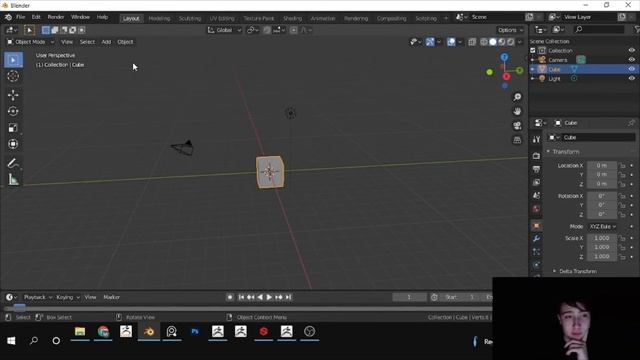Screen dimensions: 640x360
Task: Open the Scene properties tab
Action: (536, 196)
